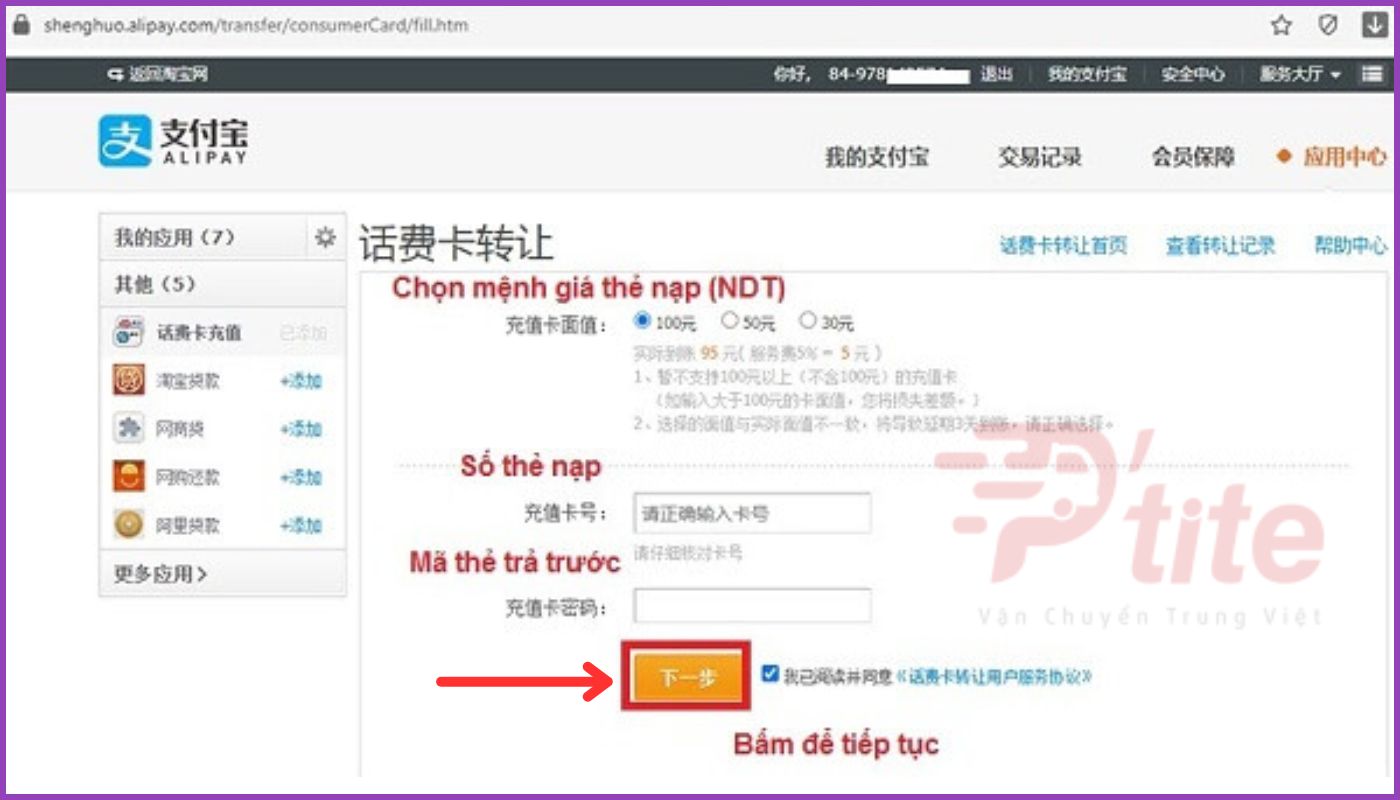Screen dimensions: 1400x800
Task: Click the bookmark star icon in address bar
Action: pos(1281,26)
